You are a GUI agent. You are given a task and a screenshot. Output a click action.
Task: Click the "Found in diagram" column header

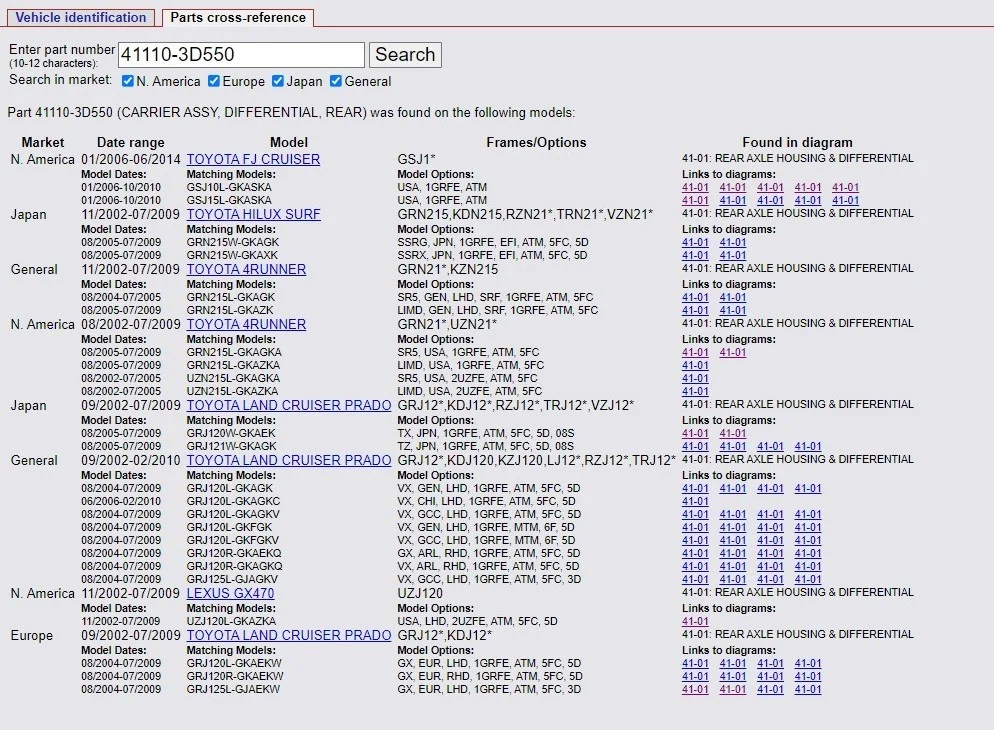pyautogui.click(x=797, y=143)
